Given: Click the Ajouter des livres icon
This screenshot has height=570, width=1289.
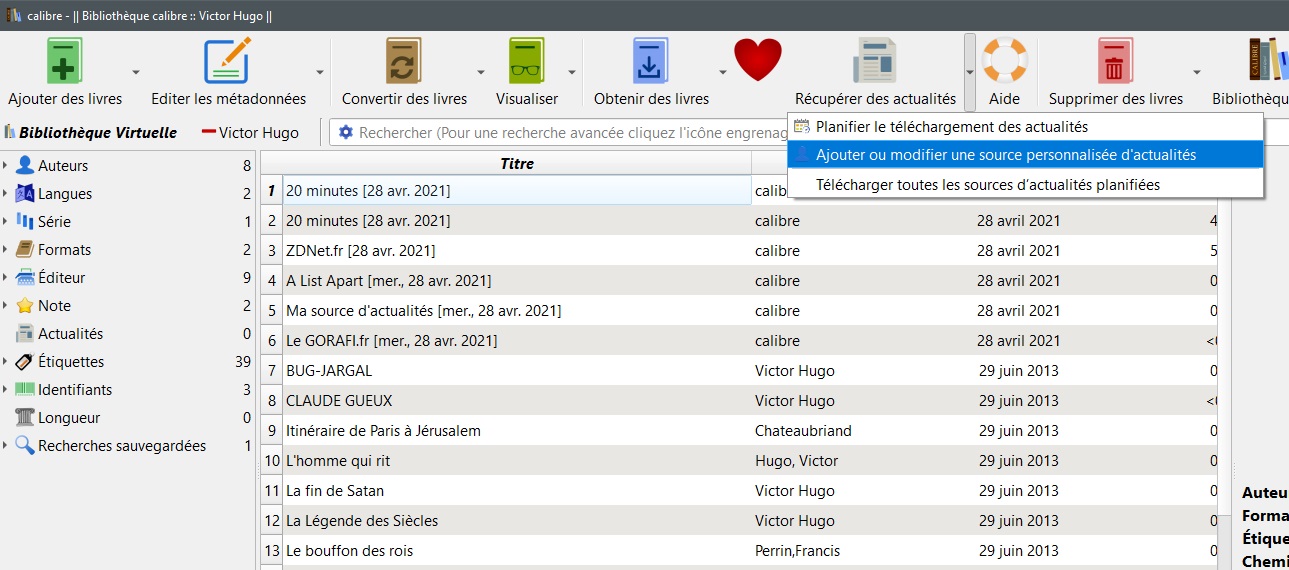Looking at the screenshot, I should [65, 61].
